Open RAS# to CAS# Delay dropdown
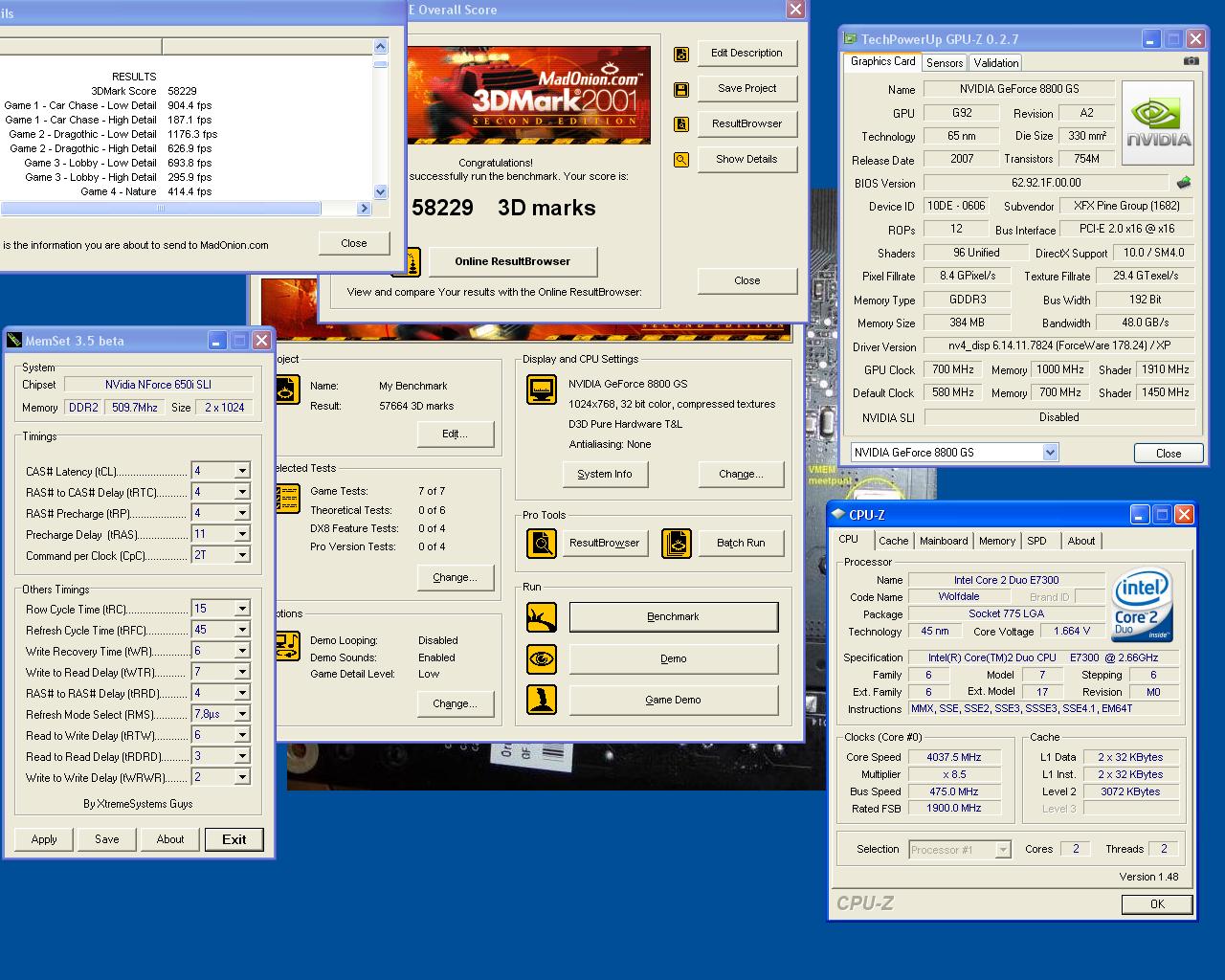Viewport: 1225px width, 980px height. (x=242, y=492)
